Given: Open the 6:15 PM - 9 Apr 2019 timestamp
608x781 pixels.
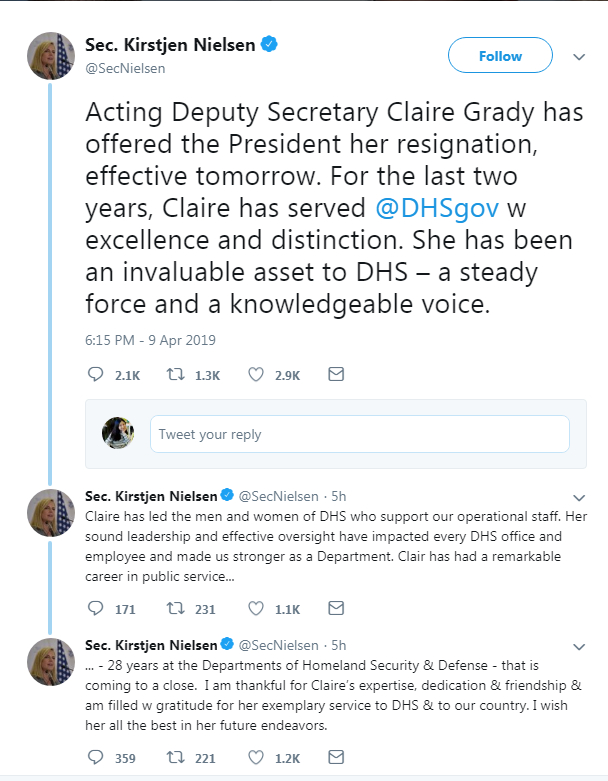Looking at the screenshot, I should [x=150, y=340].
